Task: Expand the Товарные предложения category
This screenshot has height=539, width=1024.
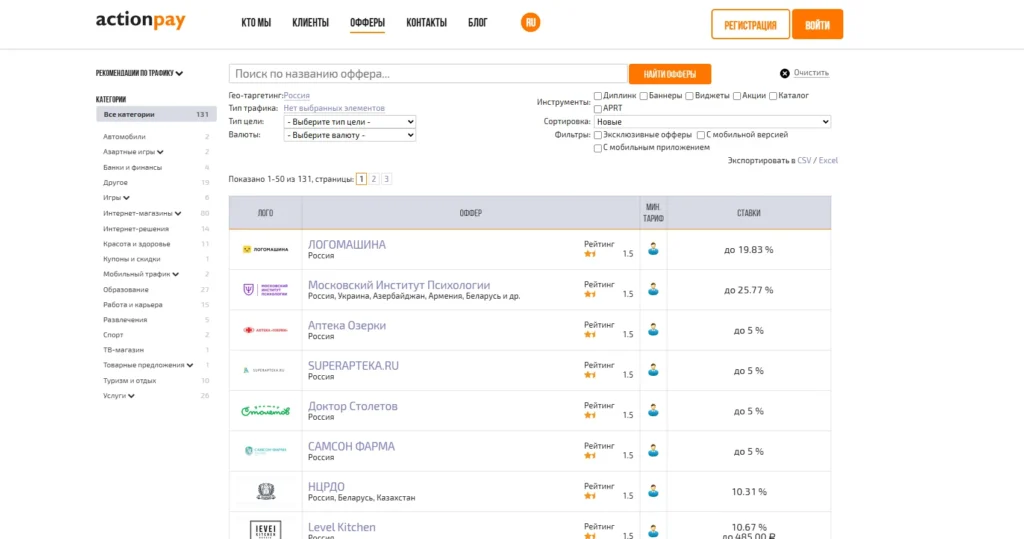Action: tap(189, 365)
